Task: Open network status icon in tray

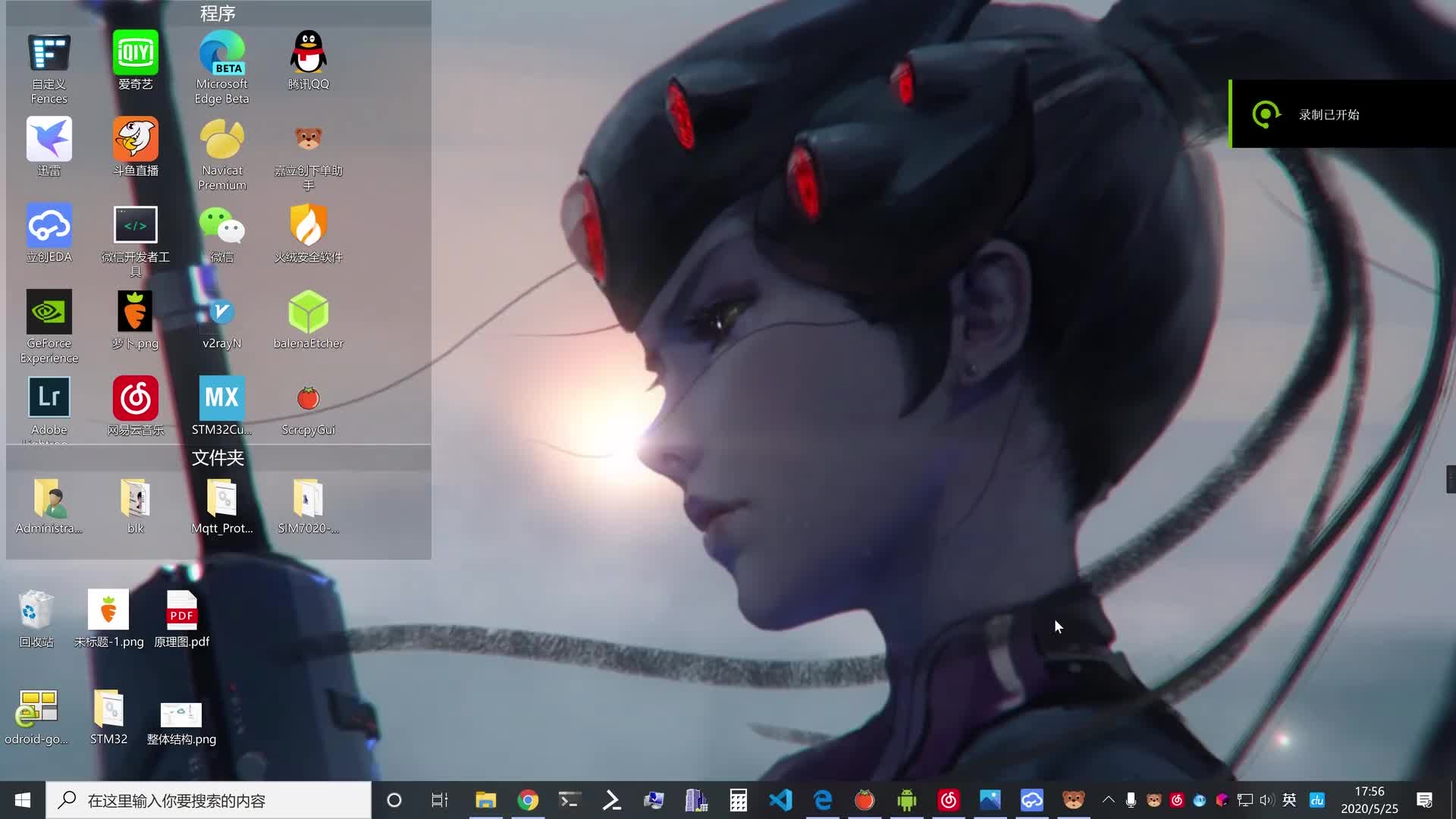Action: point(1244,800)
